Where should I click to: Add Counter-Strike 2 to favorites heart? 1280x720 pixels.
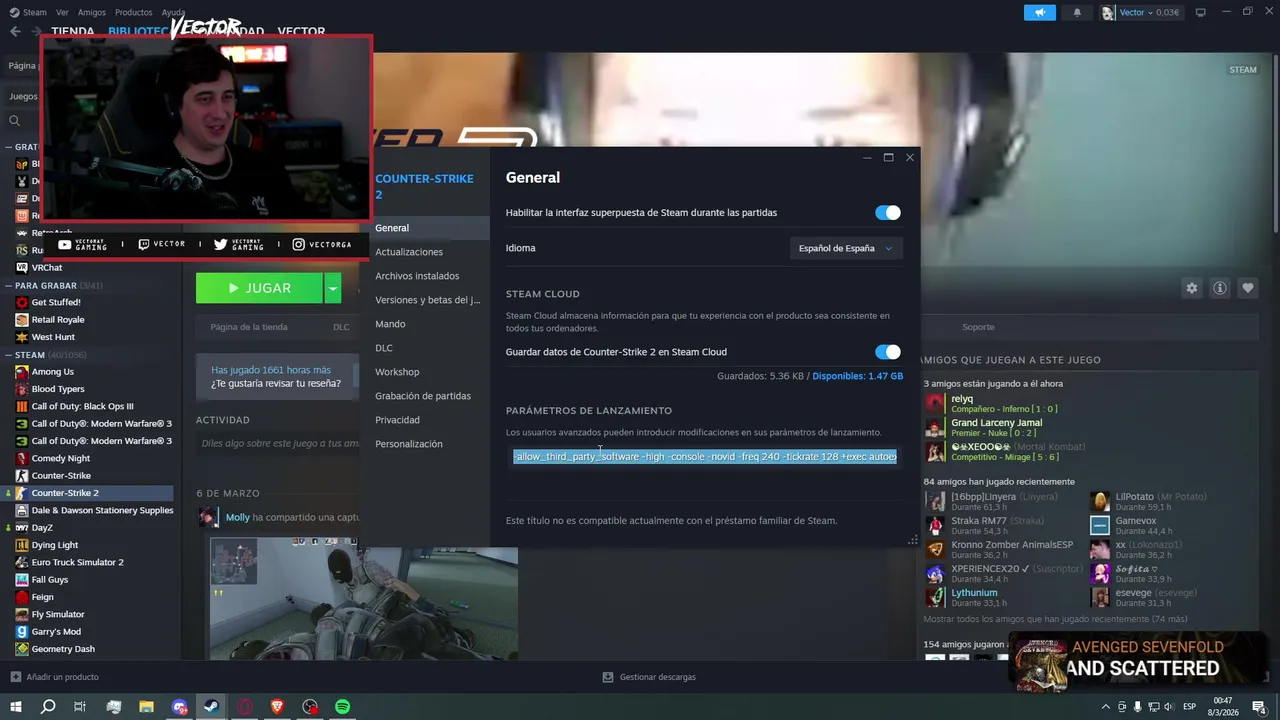coord(1248,288)
